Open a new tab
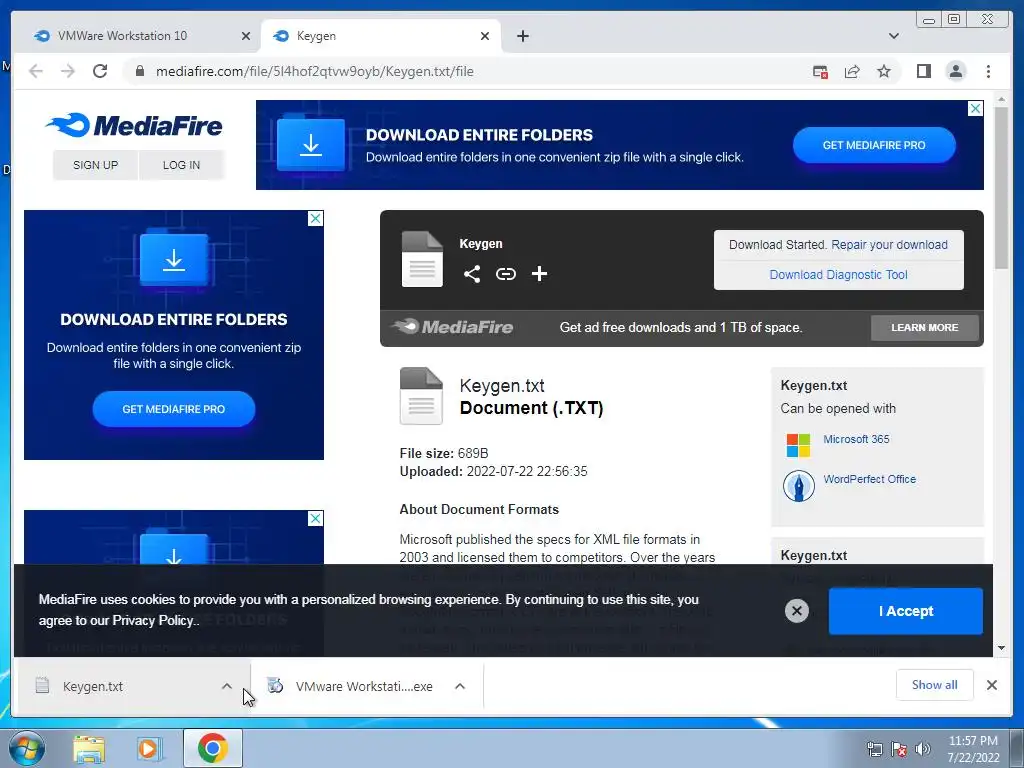Viewport: 1024px width, 768px height. 522,36
